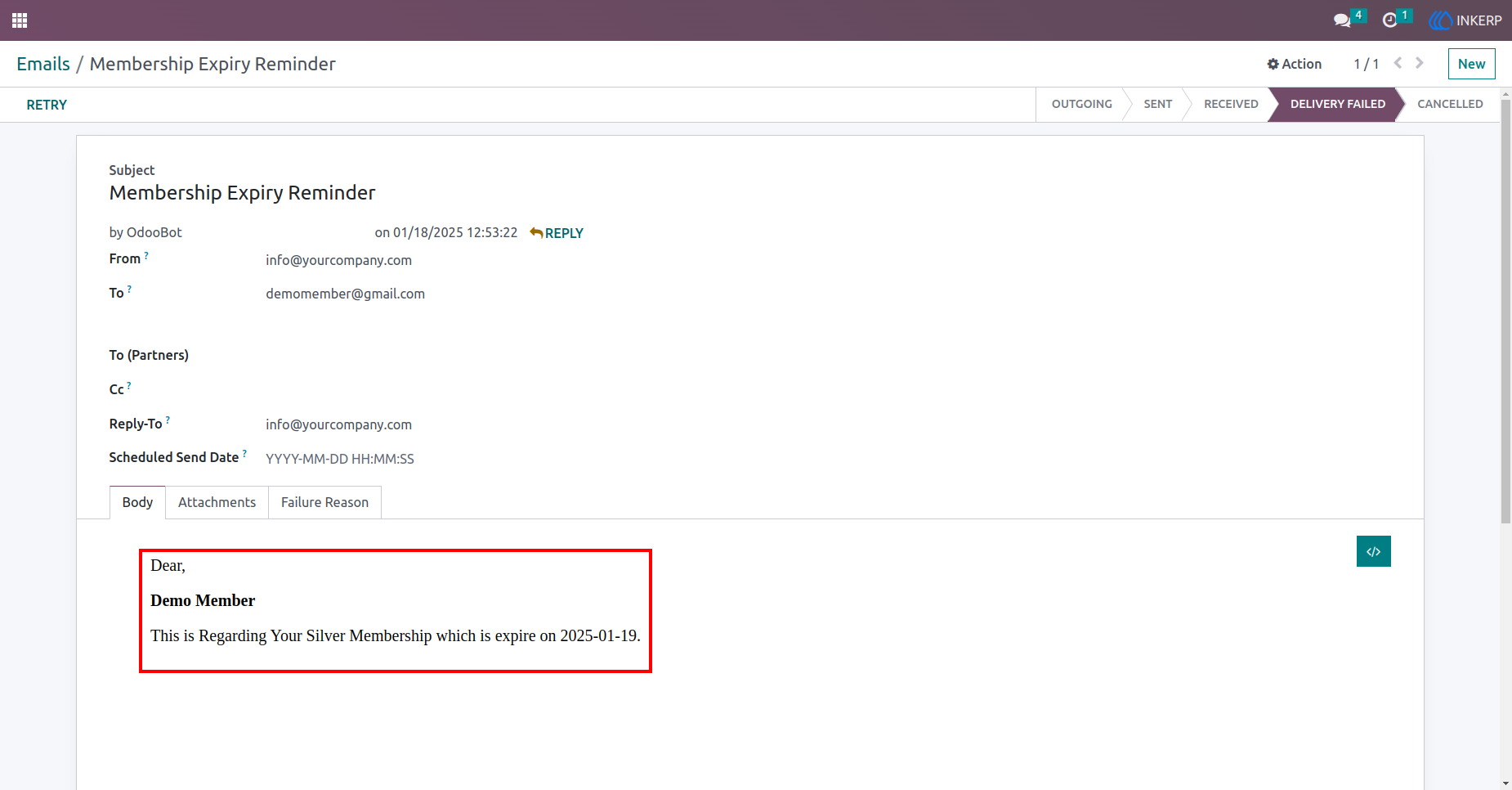Click the Reply arrow link
This screenshot has width=1512, height=790.
pos(557,233)
